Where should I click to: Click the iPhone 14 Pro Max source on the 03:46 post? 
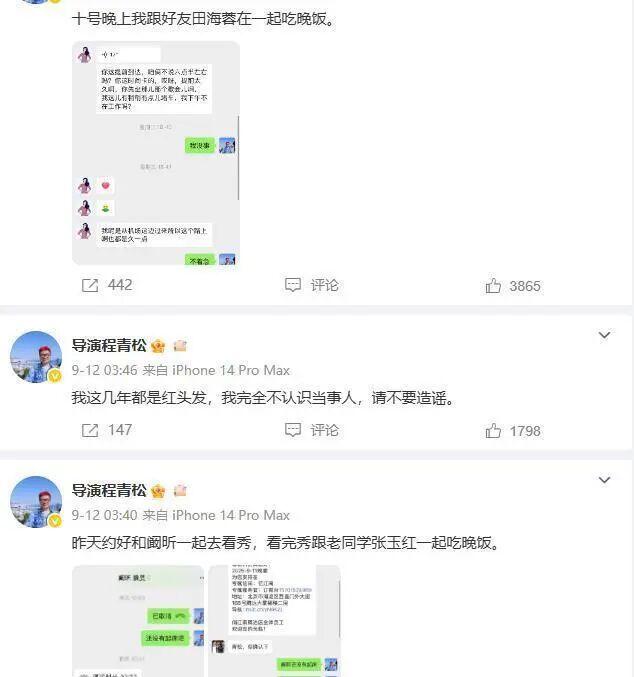pyautogui.click(x=231, y=370)
